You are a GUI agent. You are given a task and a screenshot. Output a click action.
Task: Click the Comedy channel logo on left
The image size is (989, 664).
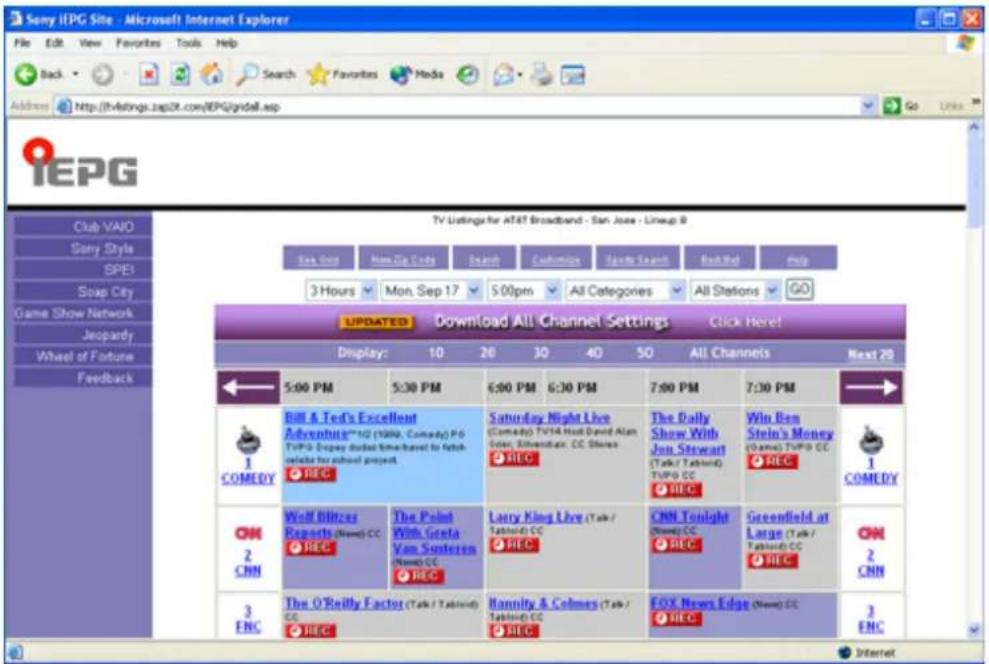point(248,440)
